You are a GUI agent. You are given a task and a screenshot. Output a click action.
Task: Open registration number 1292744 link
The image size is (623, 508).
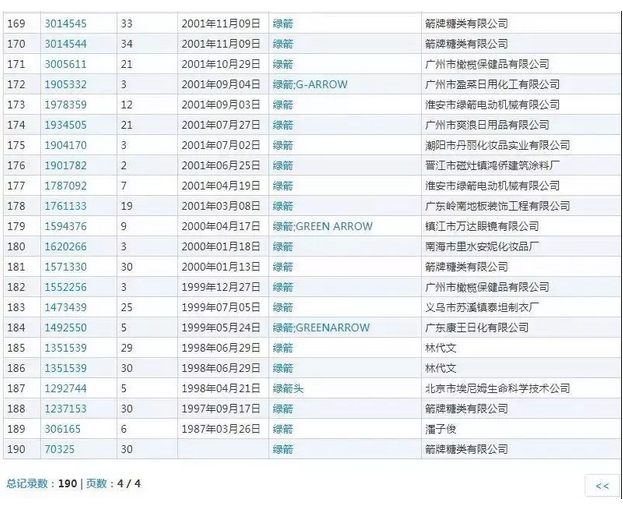point(66,388)
